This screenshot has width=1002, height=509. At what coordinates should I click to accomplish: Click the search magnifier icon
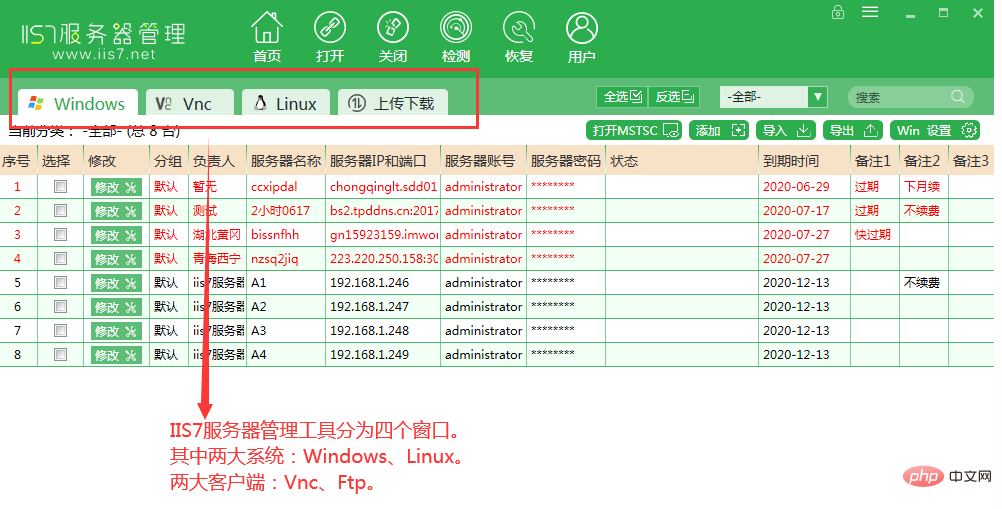pos(957,96)
